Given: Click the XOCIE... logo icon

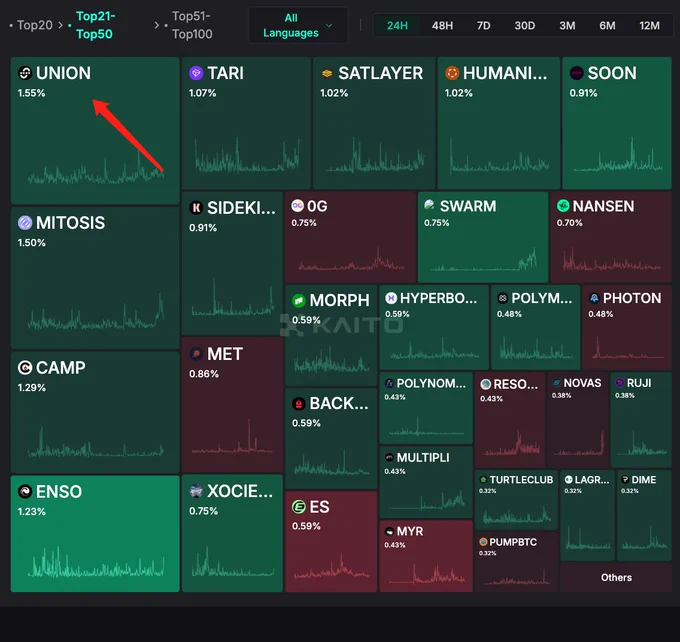Looking at the screenshot, I should [196, 491].
